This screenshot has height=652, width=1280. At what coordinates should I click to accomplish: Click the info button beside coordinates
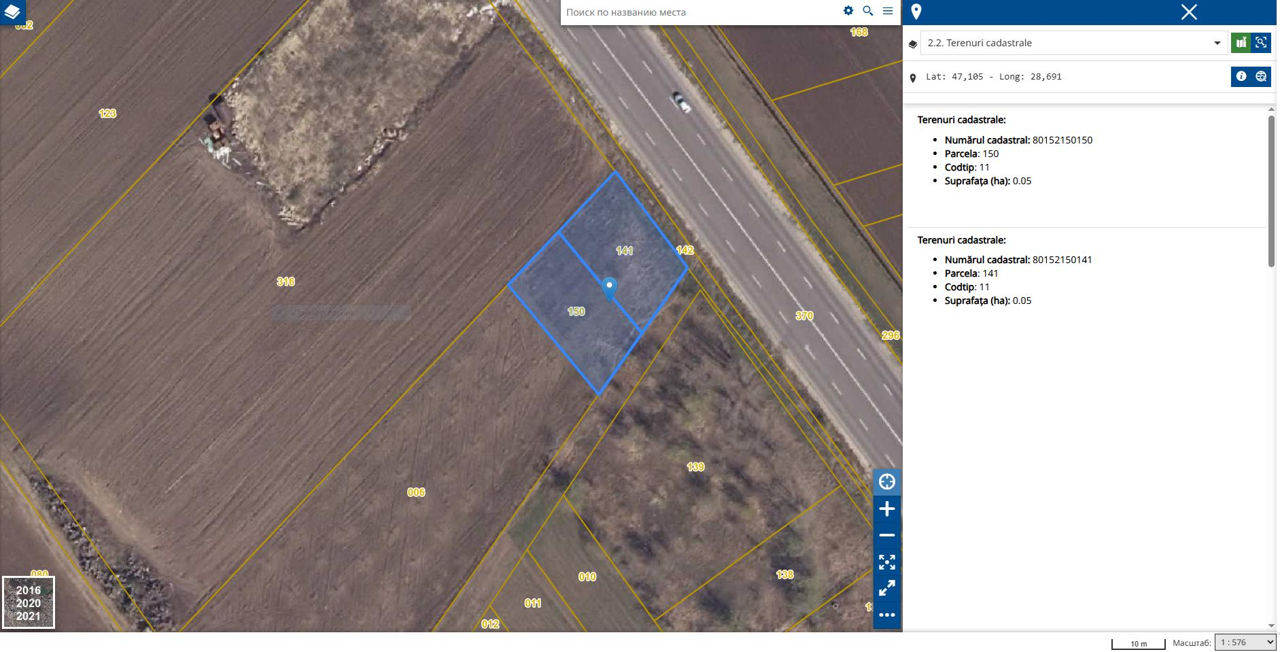[1241, 76]
